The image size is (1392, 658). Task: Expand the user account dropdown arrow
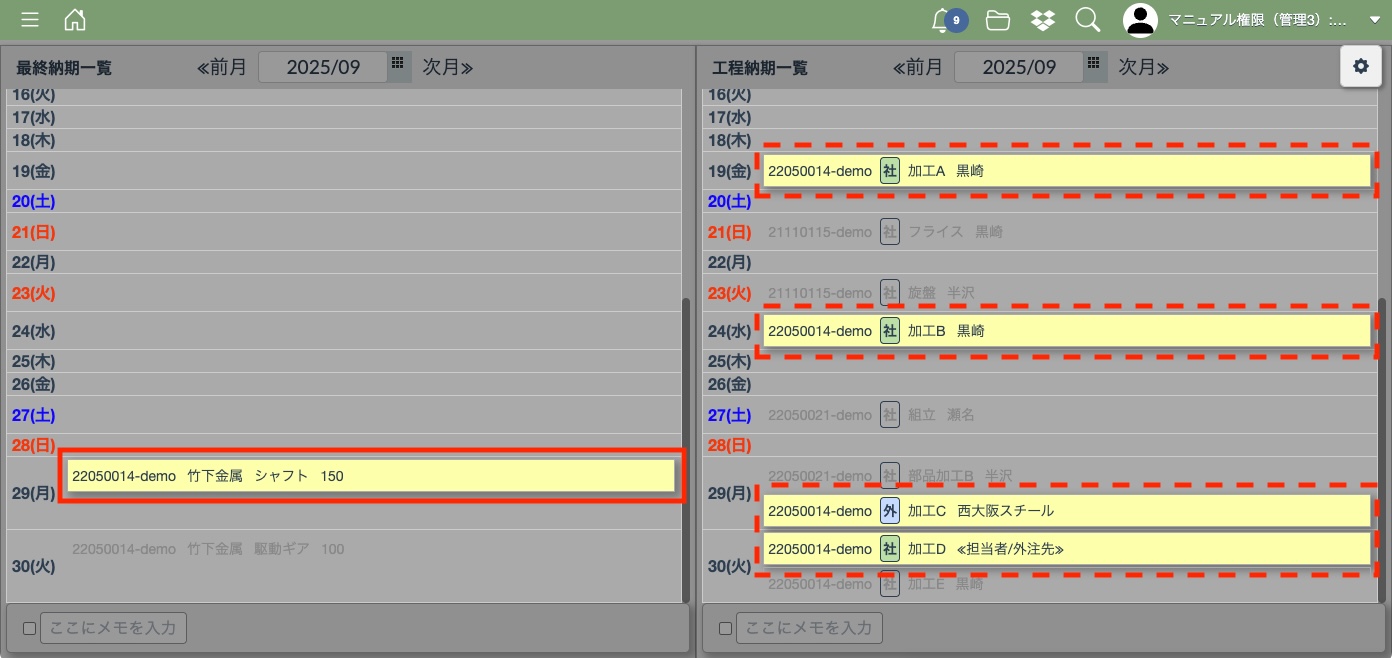point(1374,20)
